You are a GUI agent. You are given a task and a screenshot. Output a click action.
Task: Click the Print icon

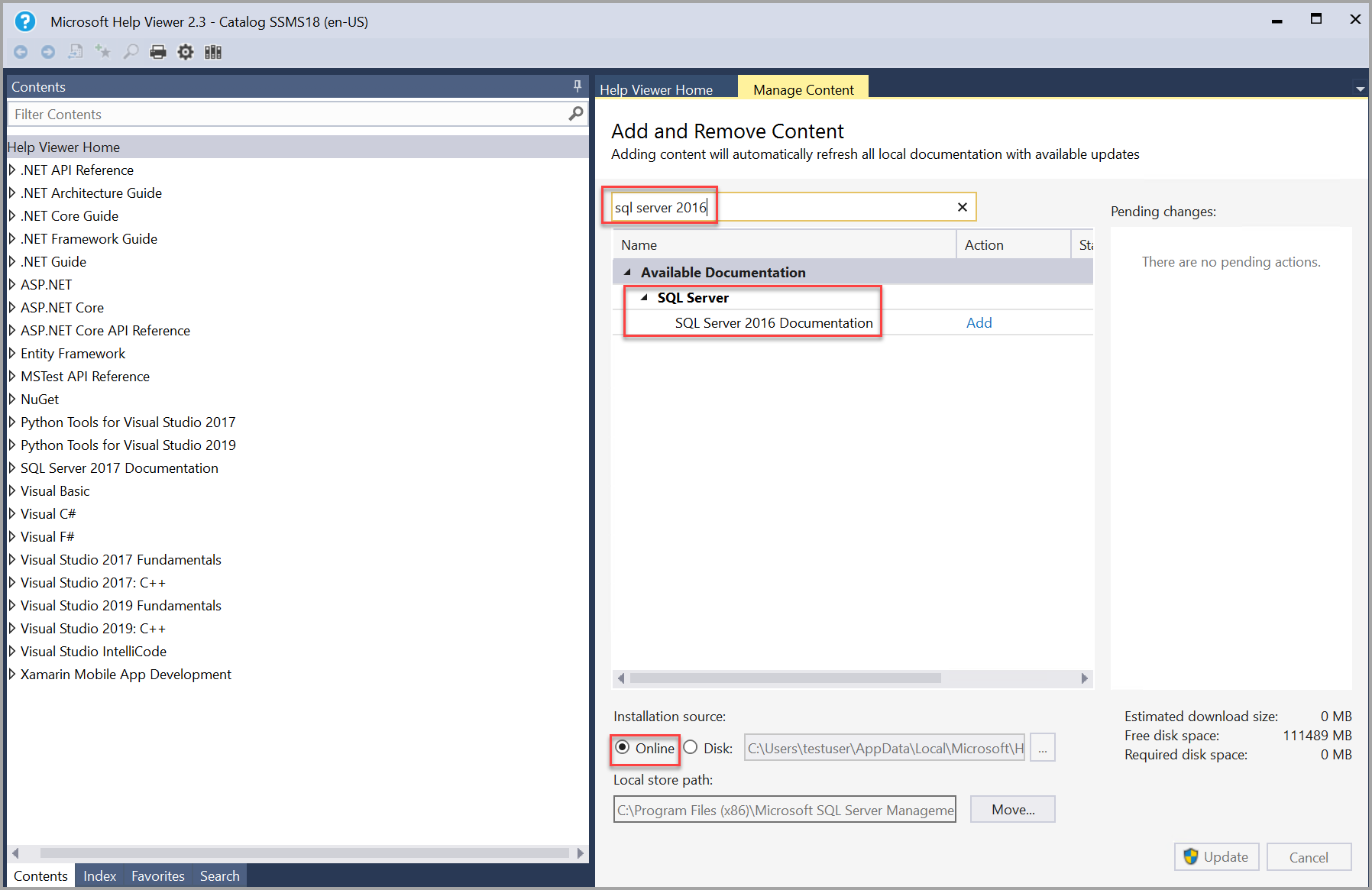pyautogui.click(x=158, y=51)
